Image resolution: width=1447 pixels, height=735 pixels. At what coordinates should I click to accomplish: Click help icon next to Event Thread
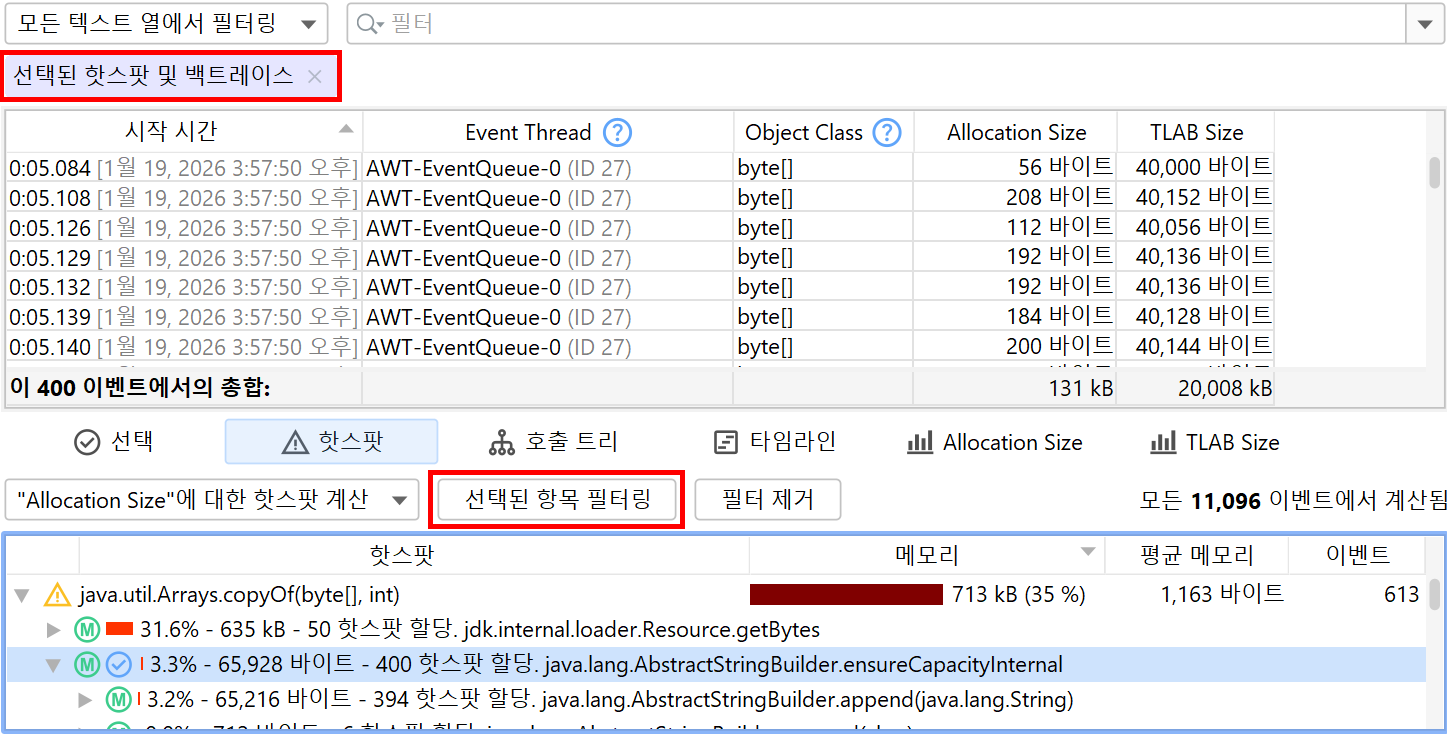618,132
